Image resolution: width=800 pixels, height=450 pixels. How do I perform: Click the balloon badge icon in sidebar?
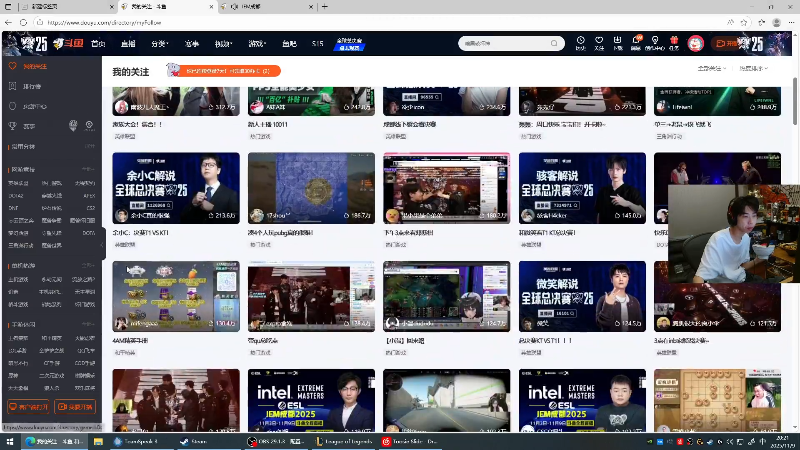point(73,126)
